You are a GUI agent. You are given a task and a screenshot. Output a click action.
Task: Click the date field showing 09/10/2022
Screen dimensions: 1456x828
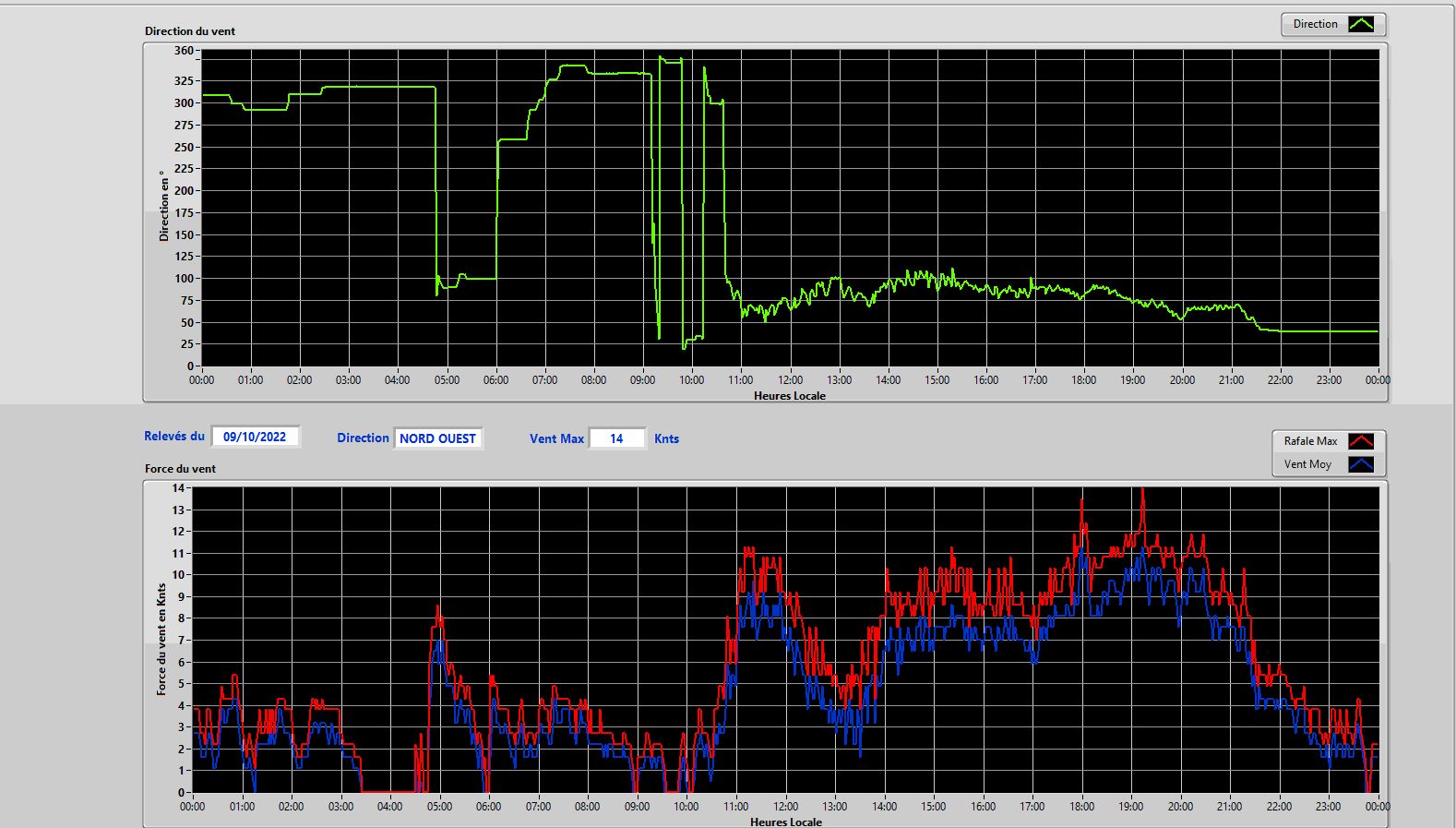pos(256,437)
